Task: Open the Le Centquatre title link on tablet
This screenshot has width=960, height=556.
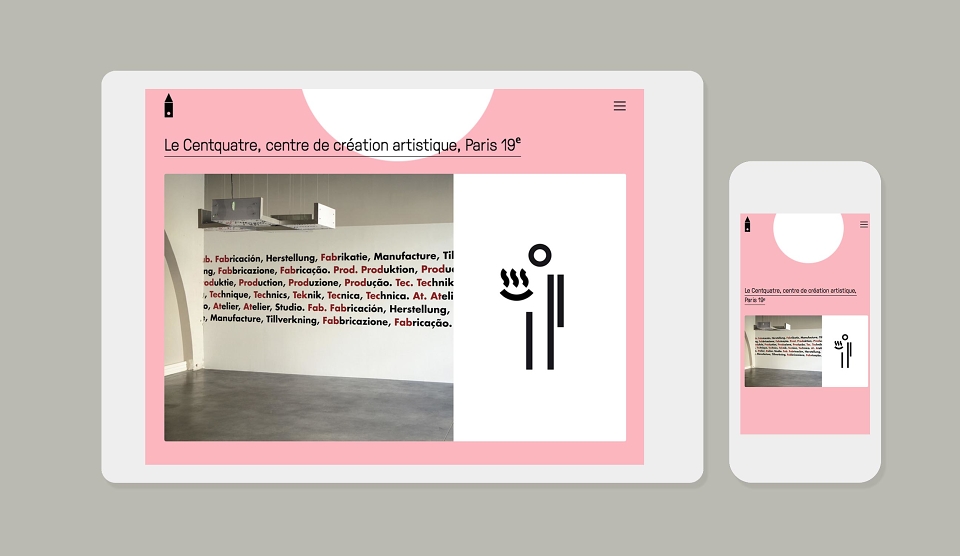Action: point(342,146)
